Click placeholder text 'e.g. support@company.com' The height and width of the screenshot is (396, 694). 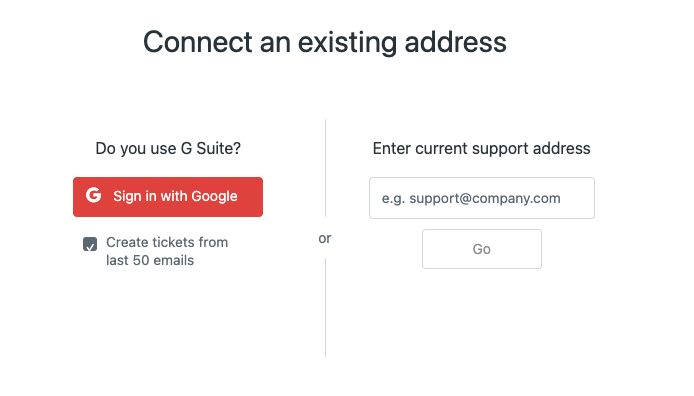[471, 198]
